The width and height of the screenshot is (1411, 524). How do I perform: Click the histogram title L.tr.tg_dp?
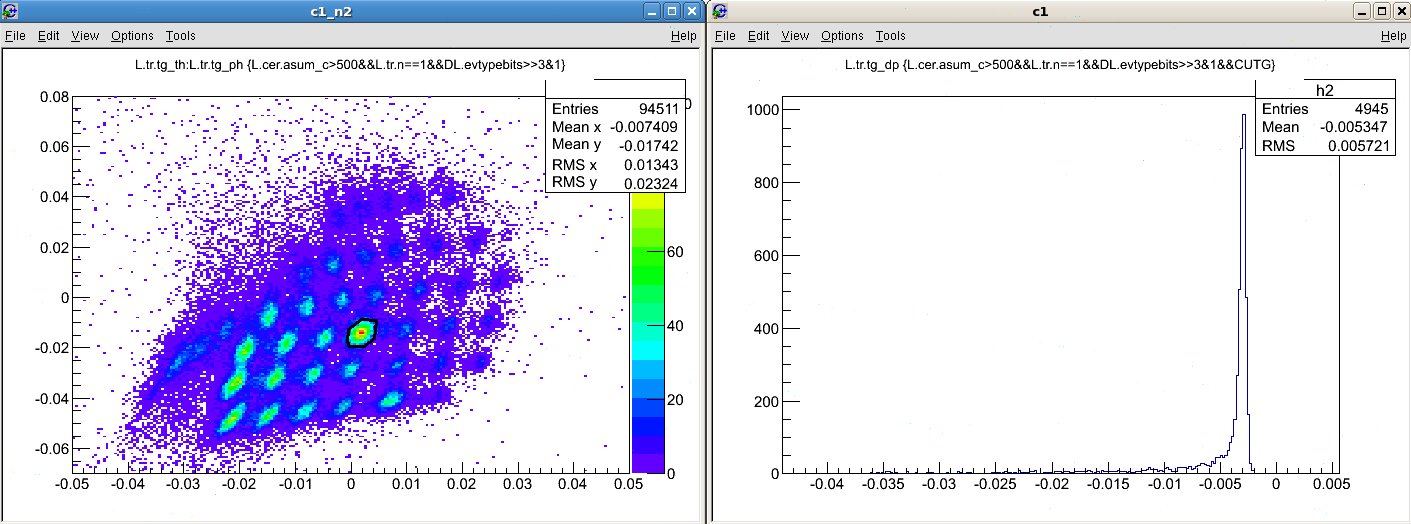click(x=1060, y=65)
